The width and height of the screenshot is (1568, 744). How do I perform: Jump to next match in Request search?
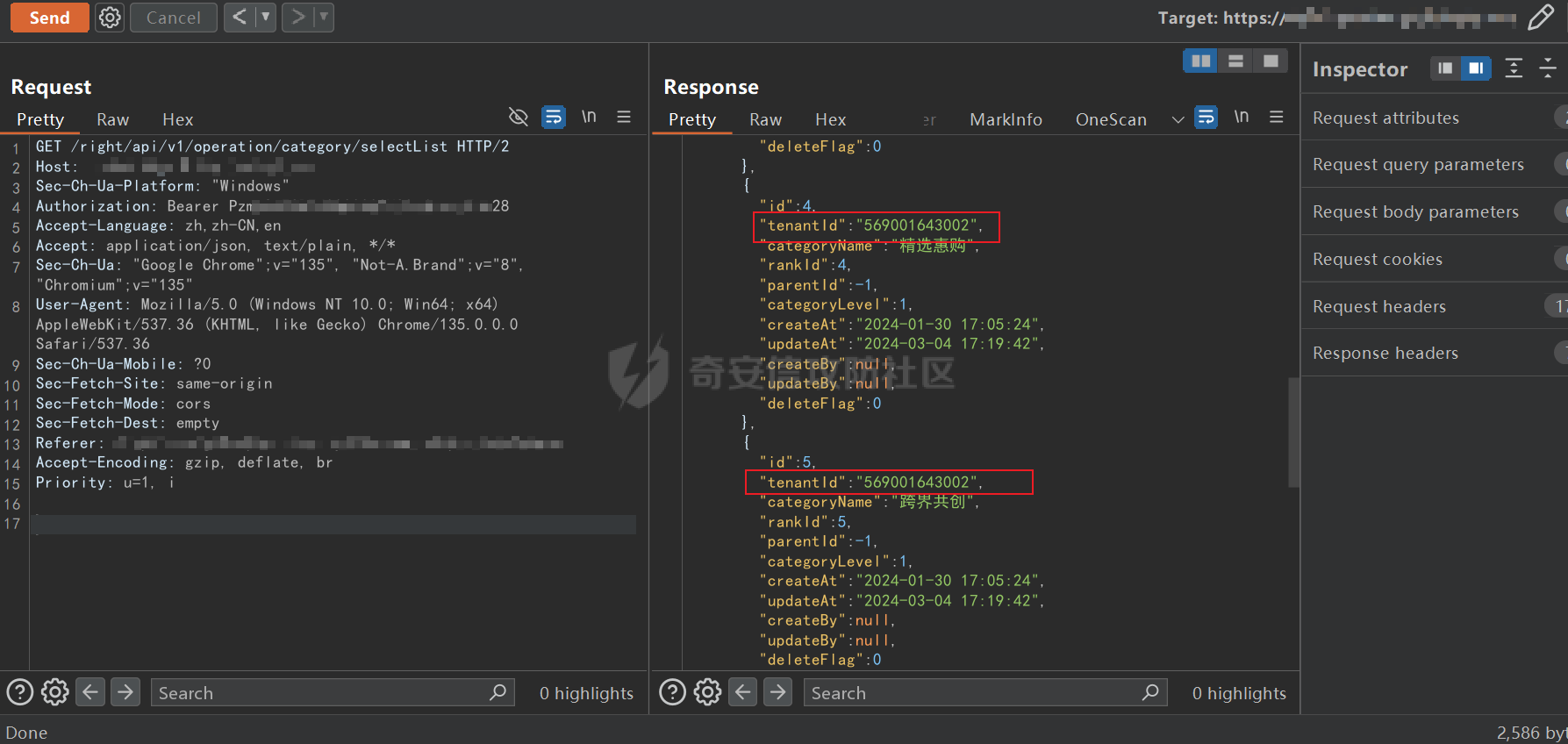(125, 692)
